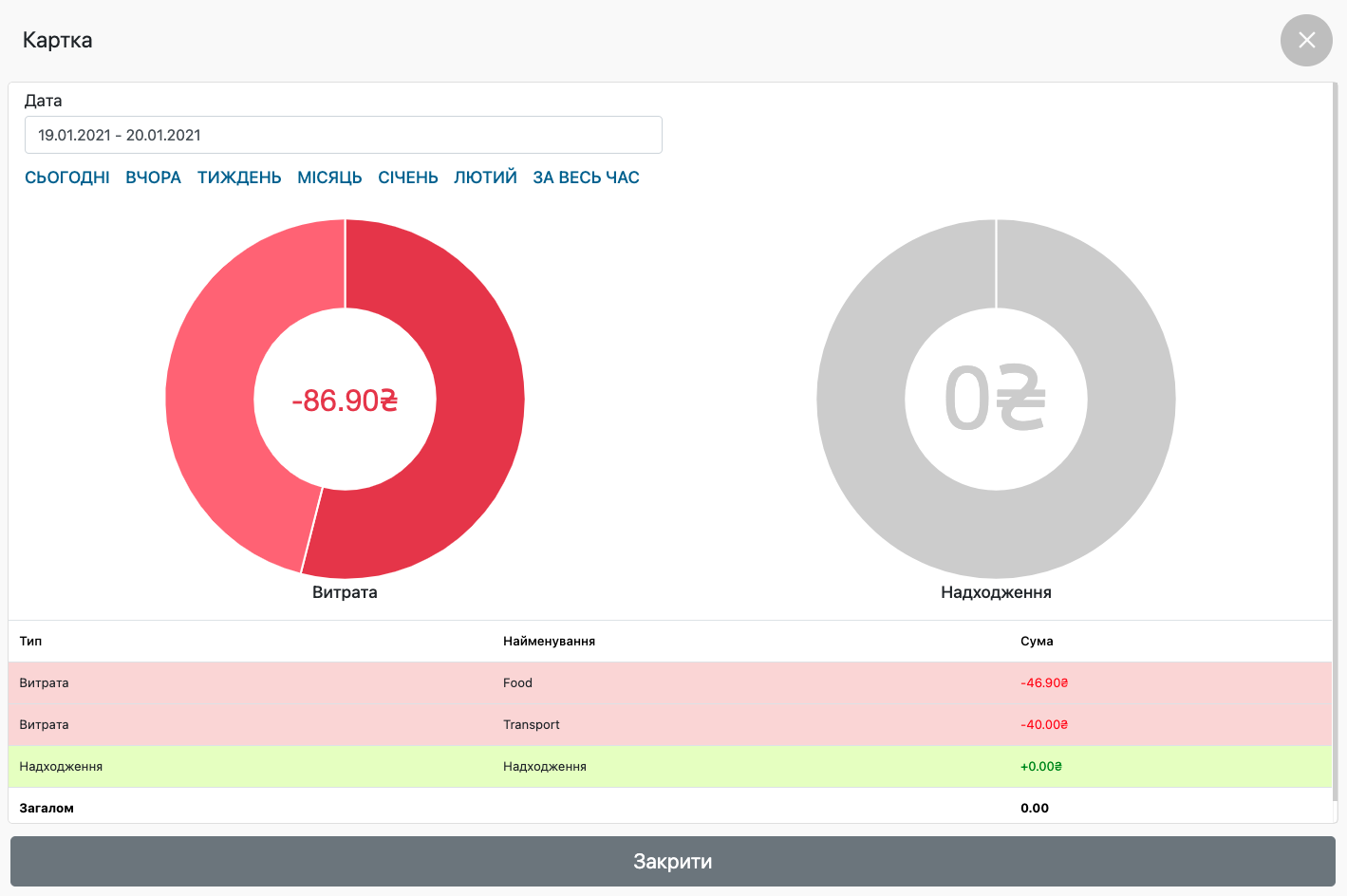Click the Тип column header
Image resolution: width=1347 pixels, height=896 pixels.
click(30, 641)
